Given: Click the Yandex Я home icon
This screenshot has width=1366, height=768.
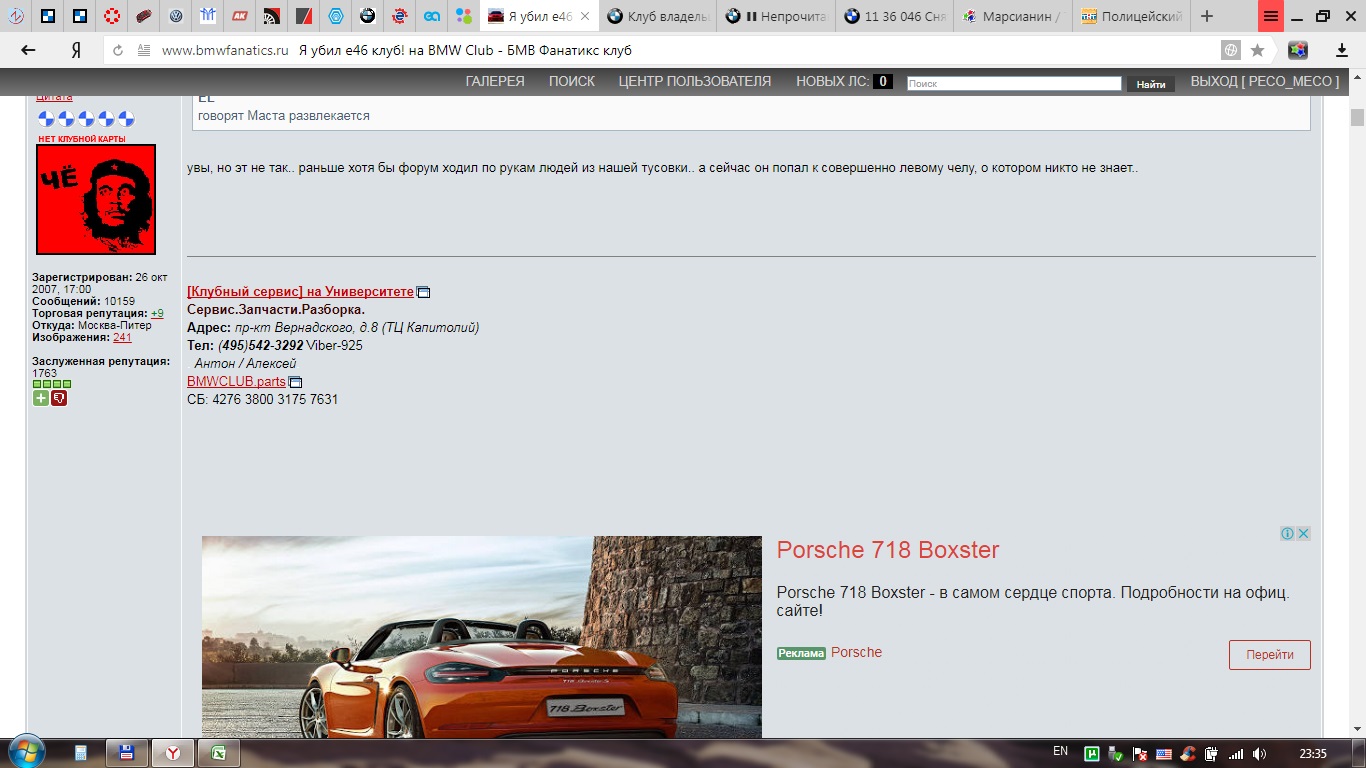Looking at the screenshot, I should coord(76,50).
